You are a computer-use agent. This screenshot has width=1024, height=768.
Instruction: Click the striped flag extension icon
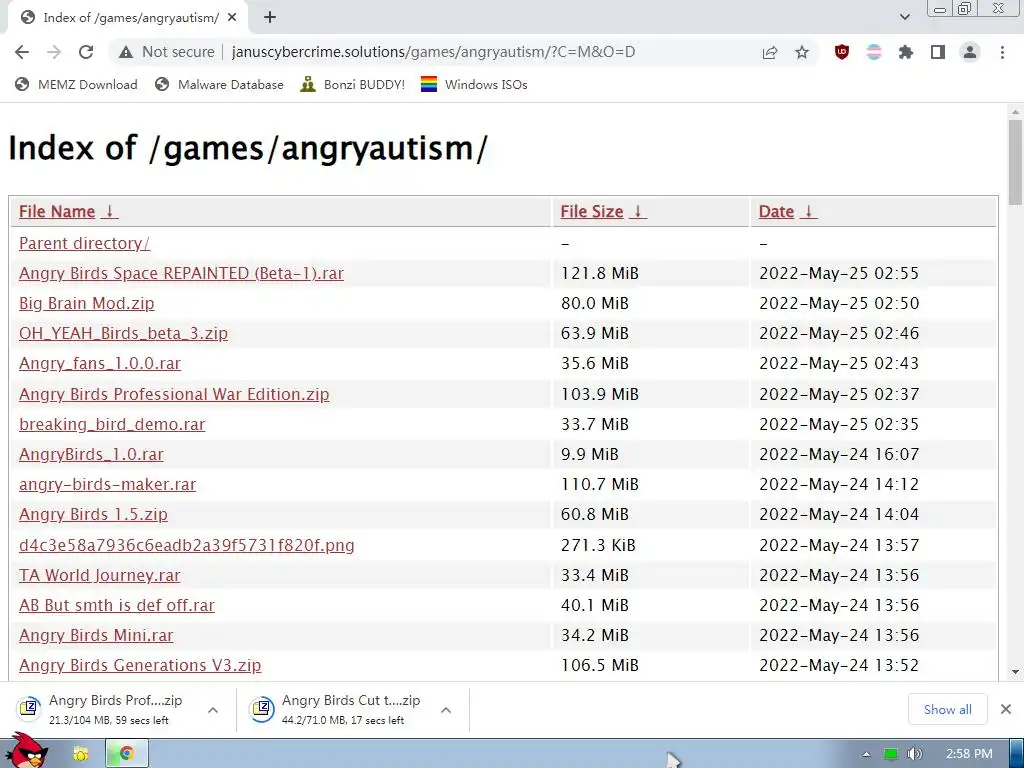(874, 52)
